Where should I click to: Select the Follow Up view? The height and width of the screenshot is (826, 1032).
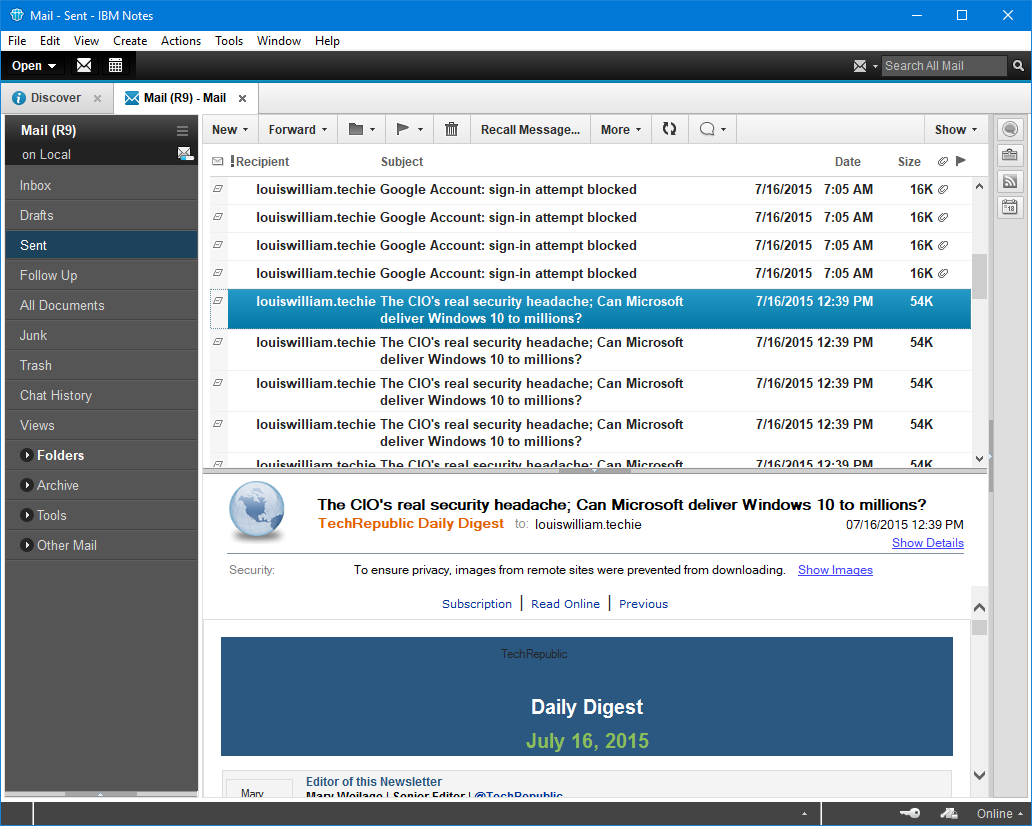coord(101,275)
